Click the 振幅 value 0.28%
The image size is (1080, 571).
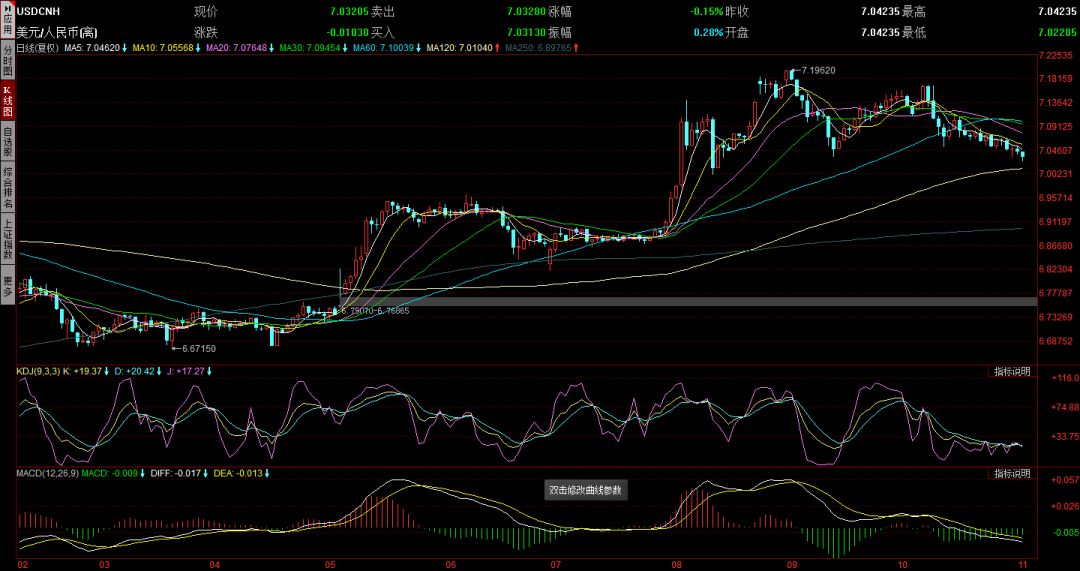click(x=709, y=32)
